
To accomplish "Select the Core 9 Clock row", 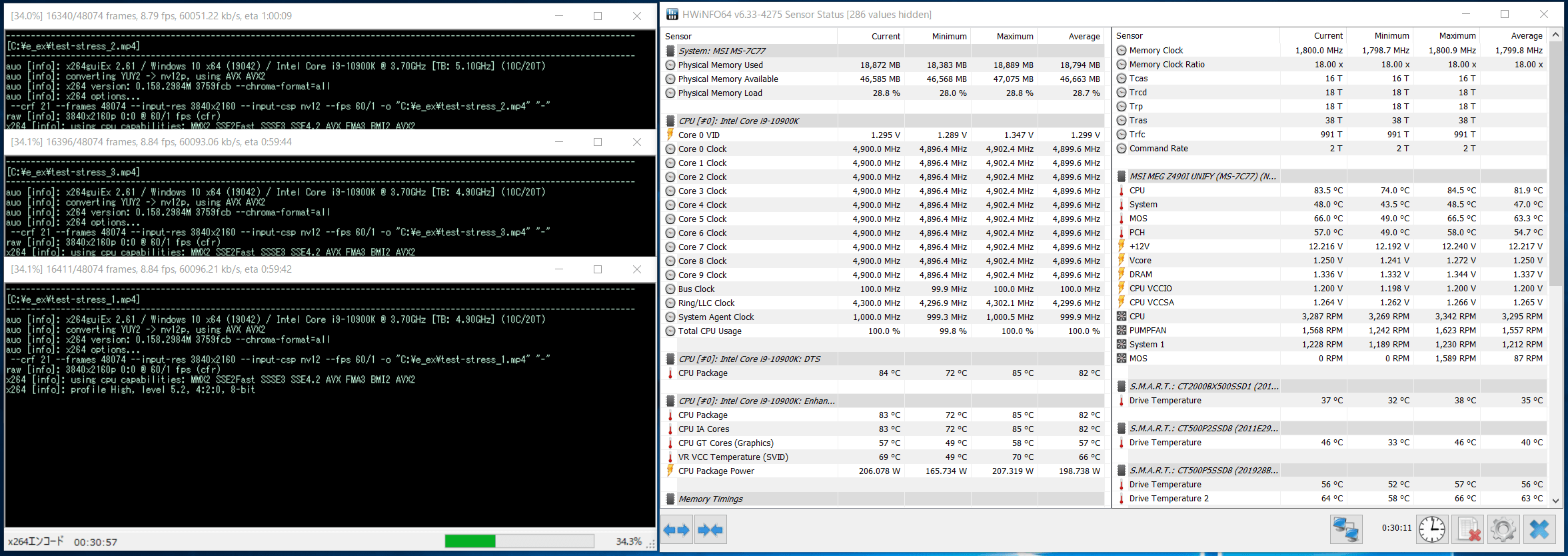I will click(x=884, y=275).
